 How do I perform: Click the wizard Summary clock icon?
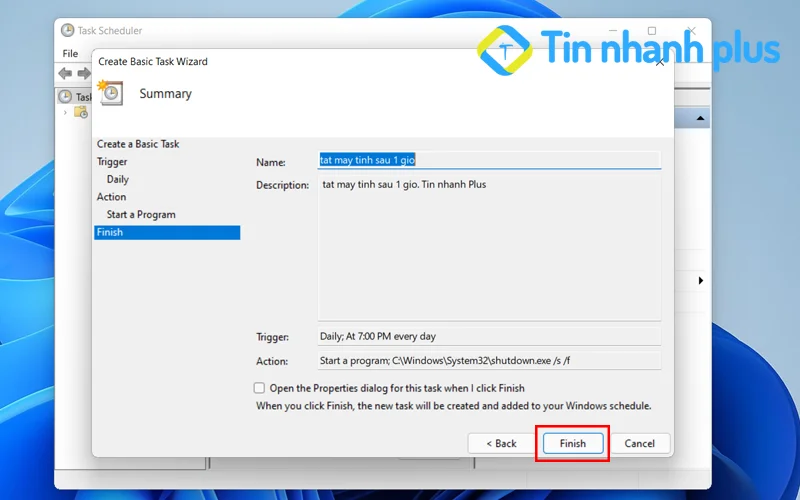coord(110,92)
